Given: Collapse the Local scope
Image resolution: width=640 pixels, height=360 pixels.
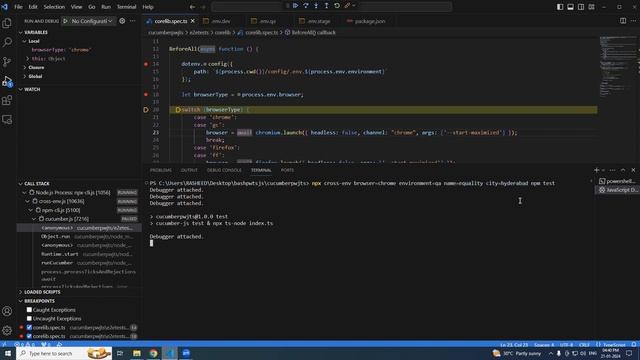Looking at the screenshot, I should [x=34, y=41].
